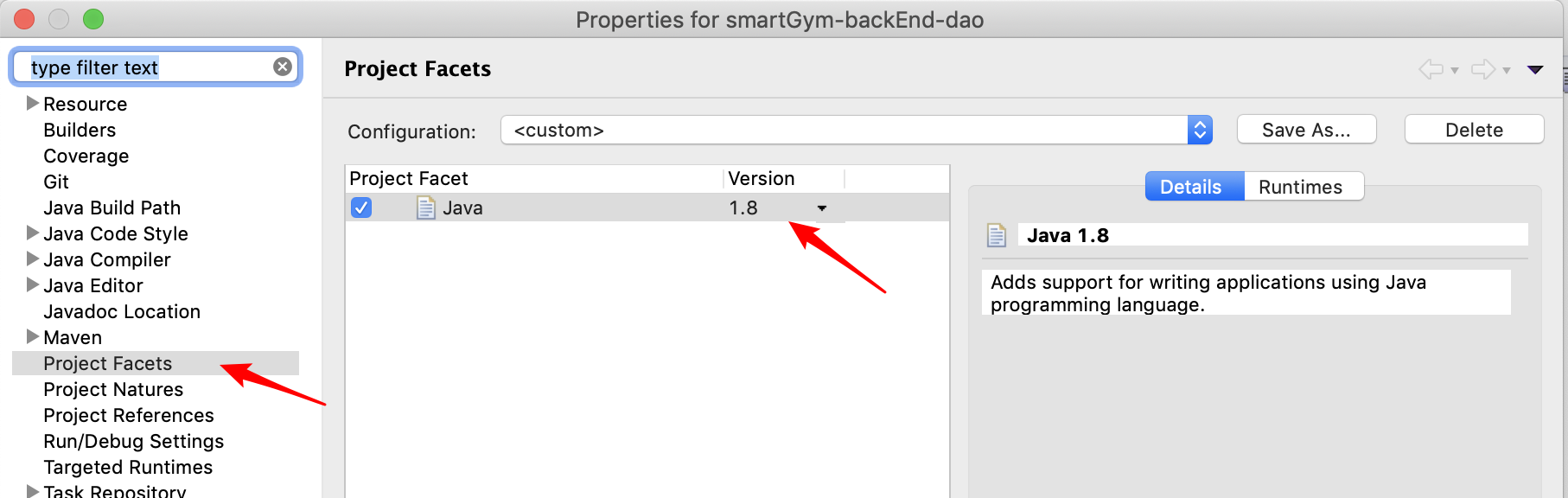Click the back navigation arrow
This screenshot has width=1568, height=498.
tap(1431, 69)
